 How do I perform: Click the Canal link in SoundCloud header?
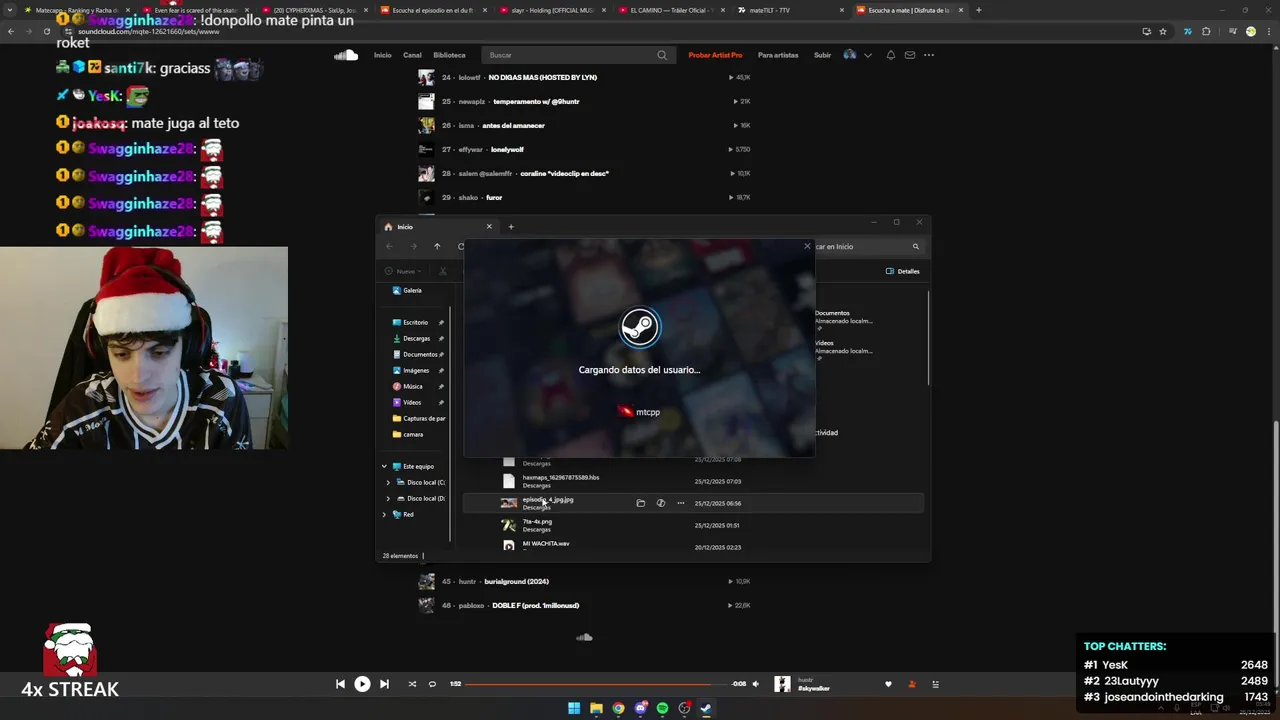coord(412,55)
